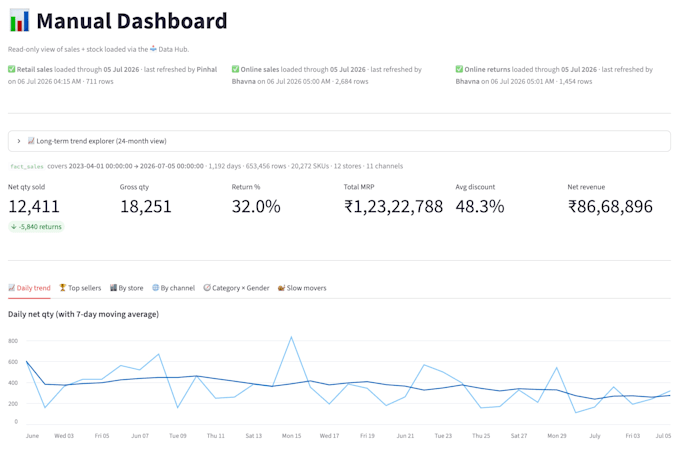Click the globe icon for By channel

(155, 287)
